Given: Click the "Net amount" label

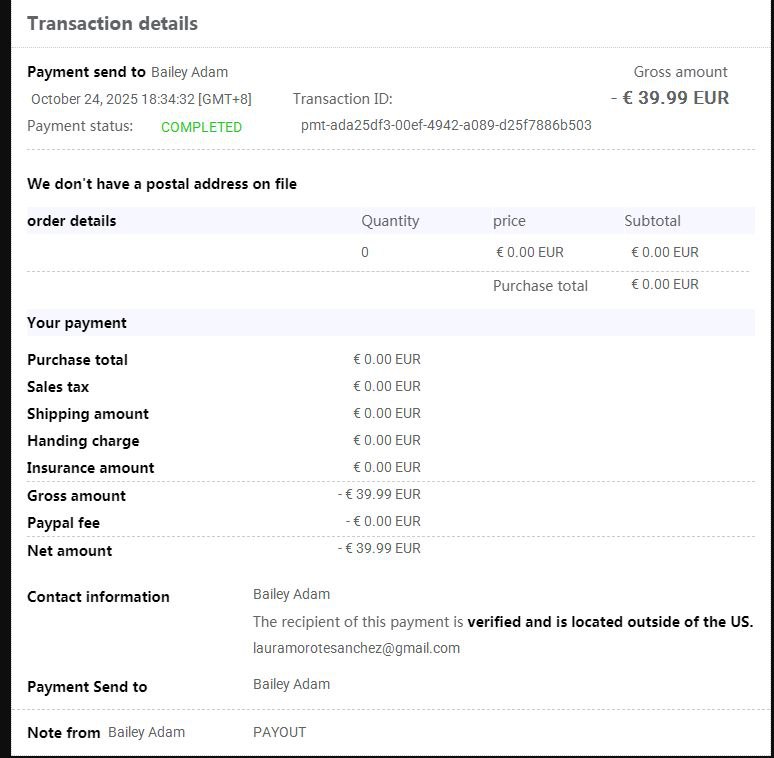Looking at the screenshot, I should 69,551.
